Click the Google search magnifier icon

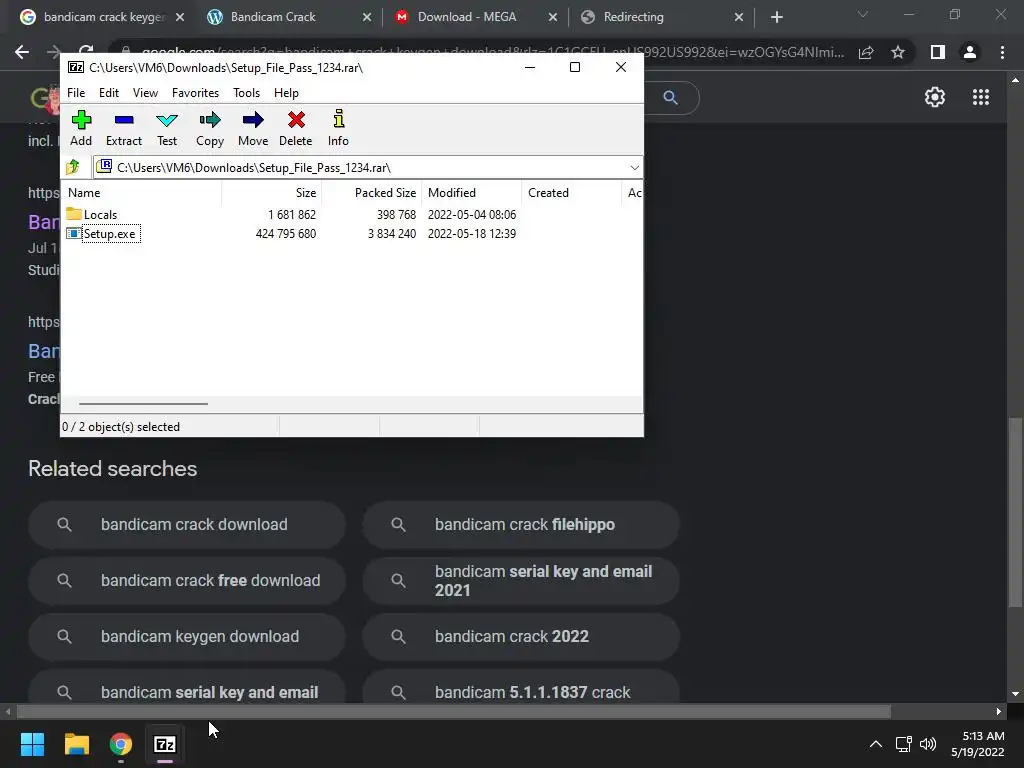[x=670, y=97]
